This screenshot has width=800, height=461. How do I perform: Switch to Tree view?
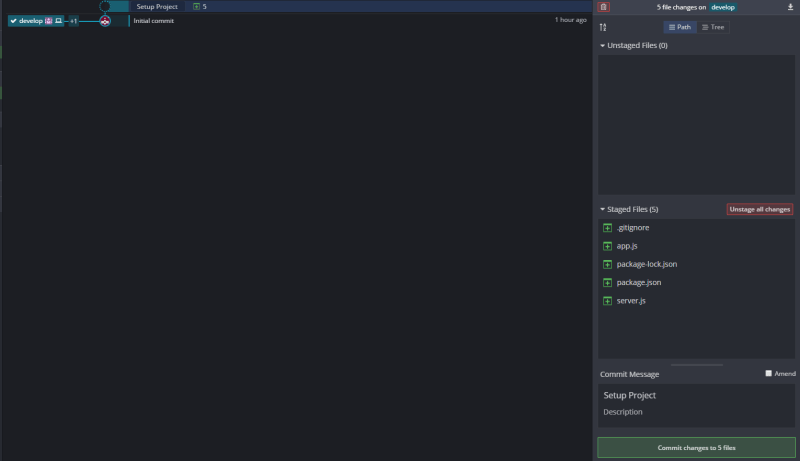[713, 27]
